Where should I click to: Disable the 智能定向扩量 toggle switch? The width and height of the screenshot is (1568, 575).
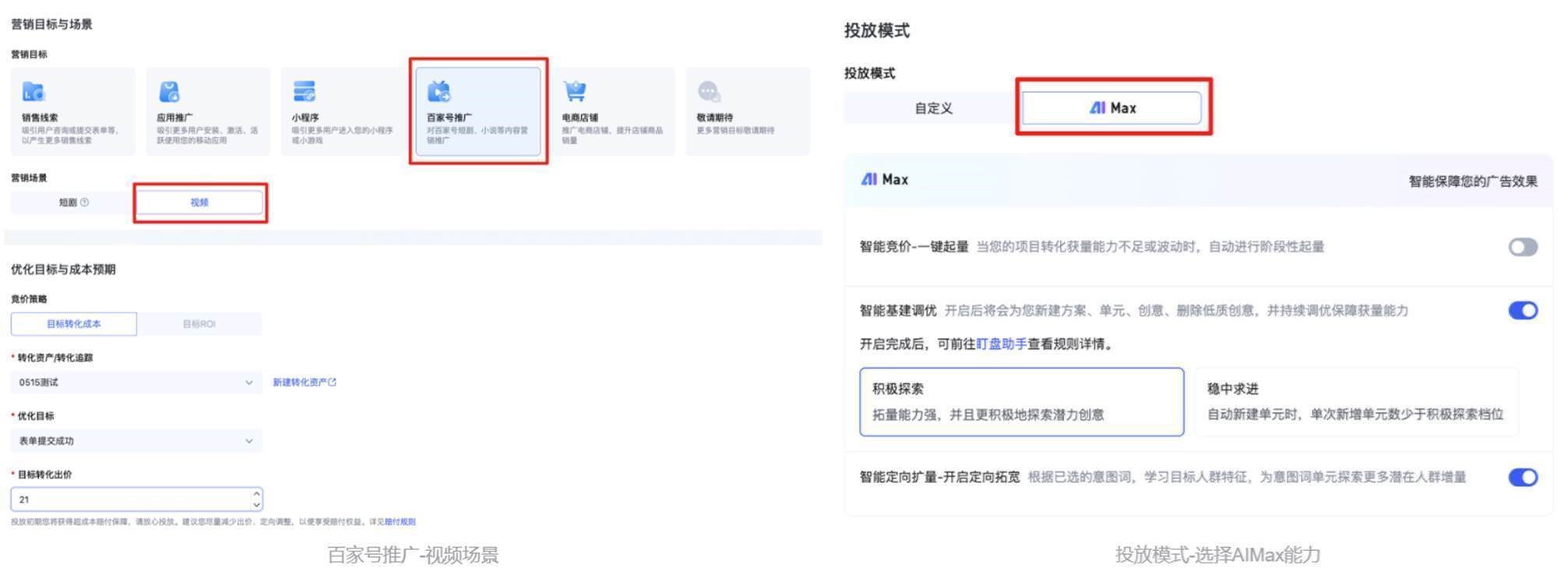coord(1522,478)
